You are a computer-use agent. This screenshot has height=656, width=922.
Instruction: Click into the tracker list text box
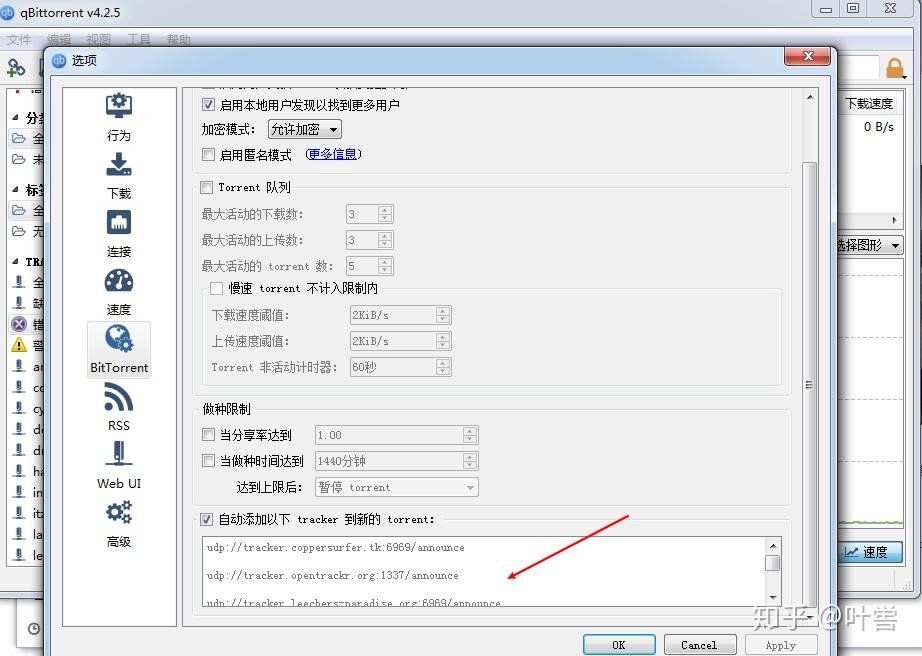(483, 571)
